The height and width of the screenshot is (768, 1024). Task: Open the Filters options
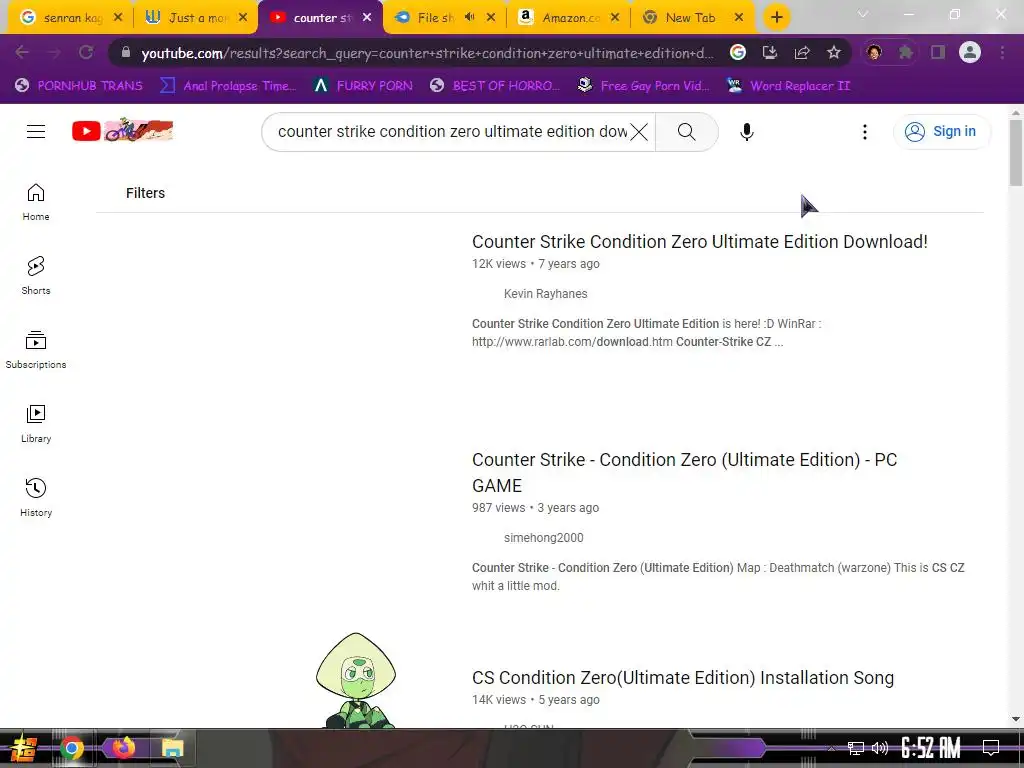145,193
